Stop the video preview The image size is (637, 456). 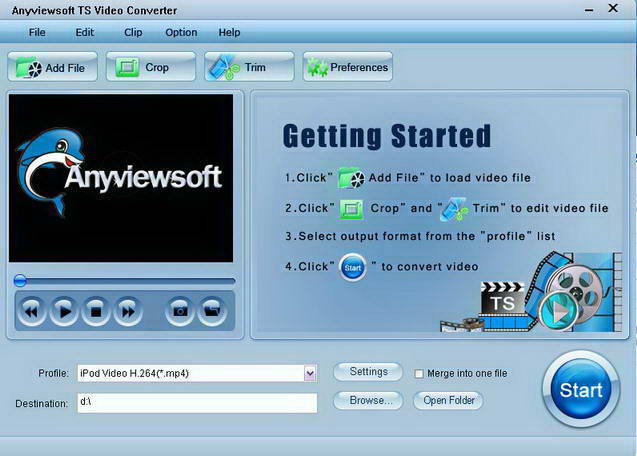96,311
